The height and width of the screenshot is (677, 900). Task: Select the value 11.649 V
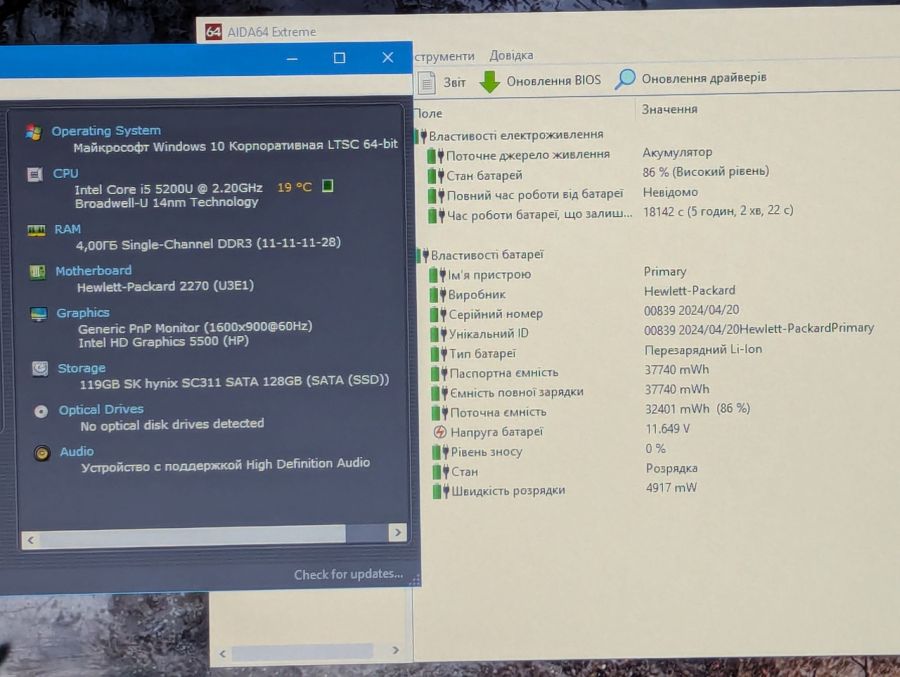click(x=668, y=429)
